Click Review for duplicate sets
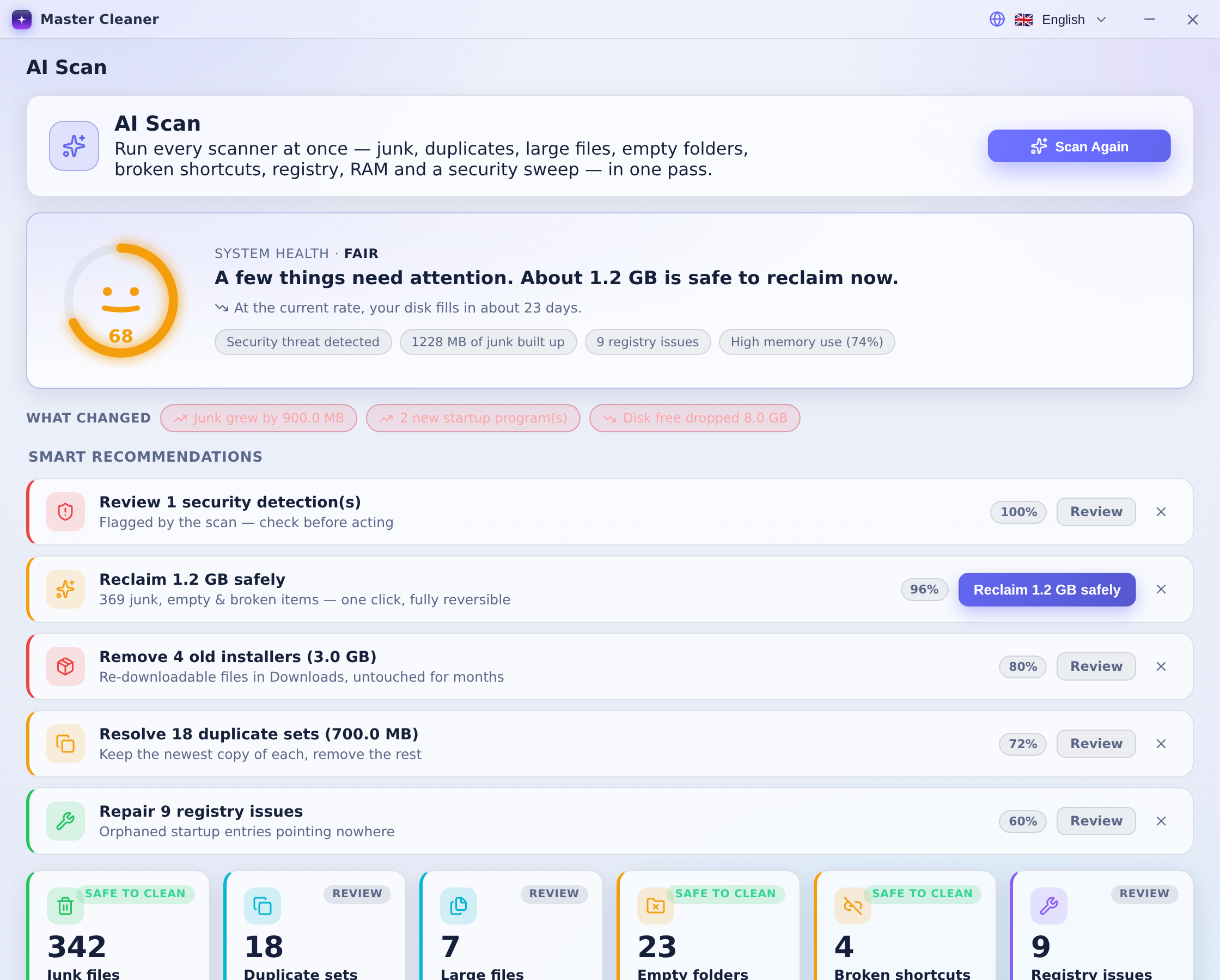This screenshot has height=980, width=1220. point(1096,744)
